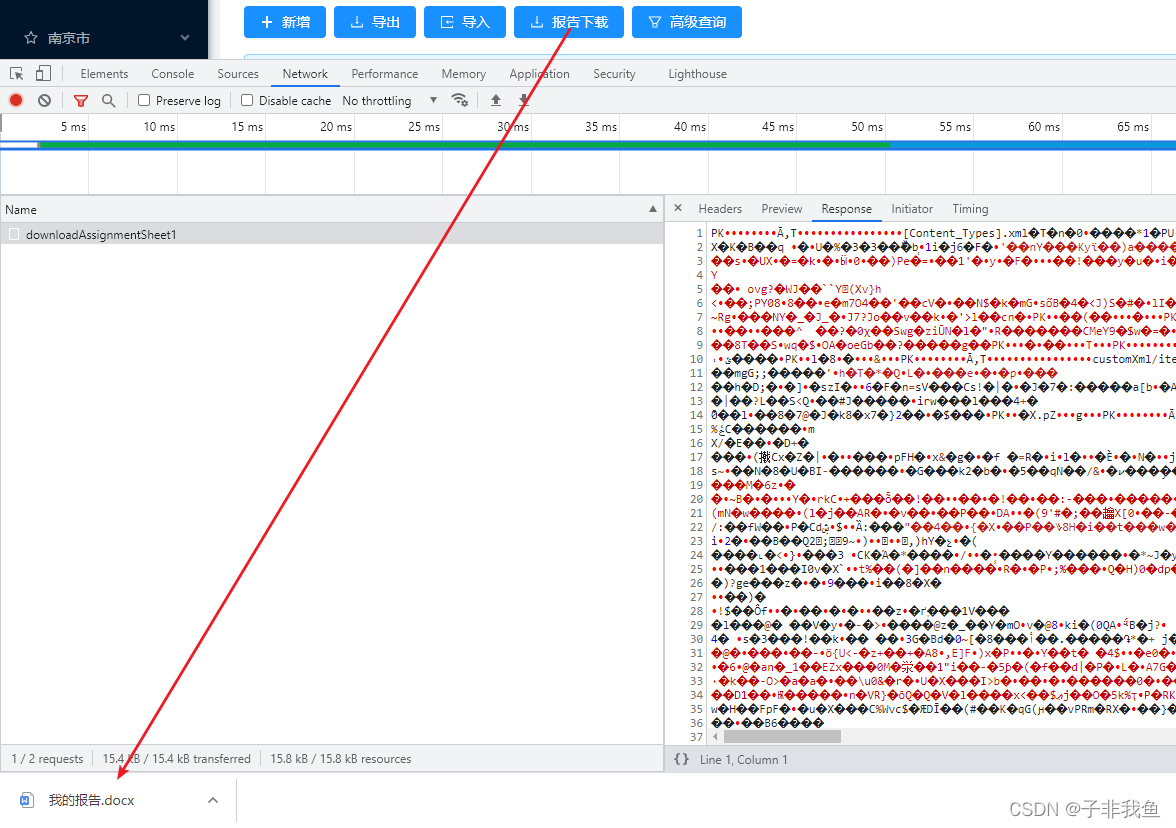This screenshot has height=828, width=1176.
Task: Pretty print response braces icon
Action: 681,759
